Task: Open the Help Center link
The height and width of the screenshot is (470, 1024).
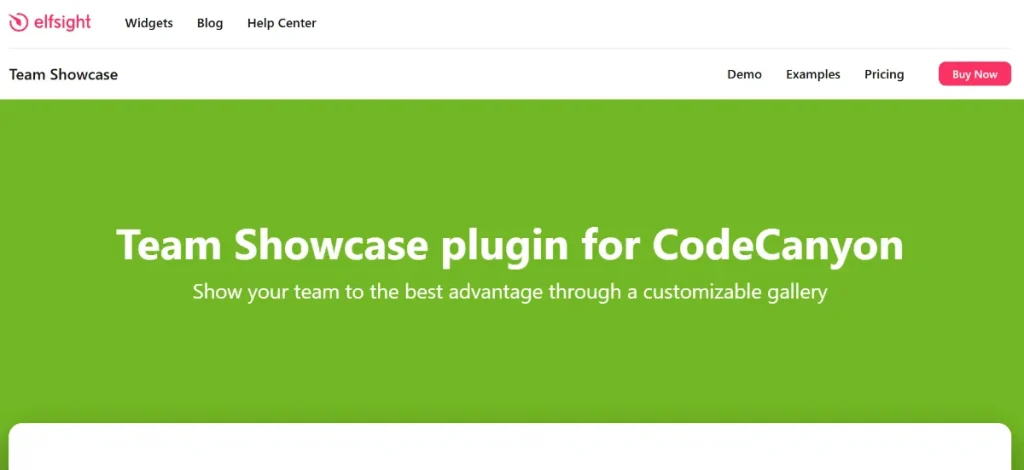Action: pos(281,23)
